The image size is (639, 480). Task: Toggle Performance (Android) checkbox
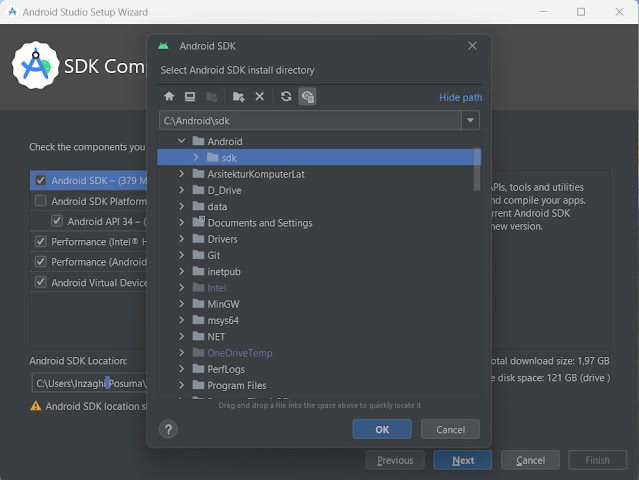pos(40,262)
